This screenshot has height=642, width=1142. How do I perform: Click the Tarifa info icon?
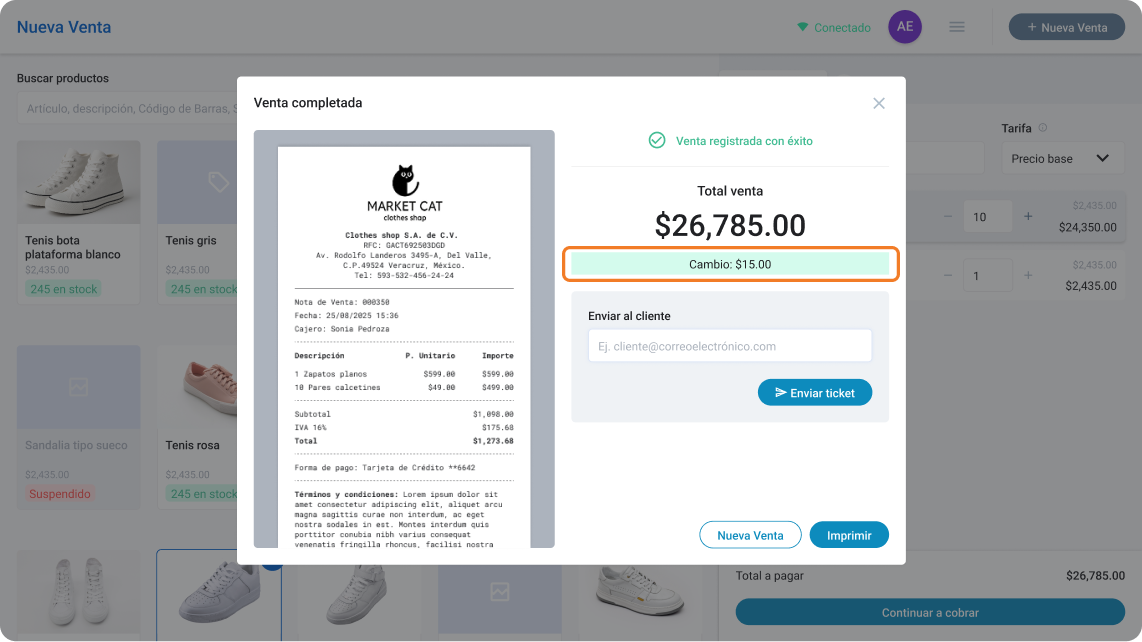(1042, 128)
